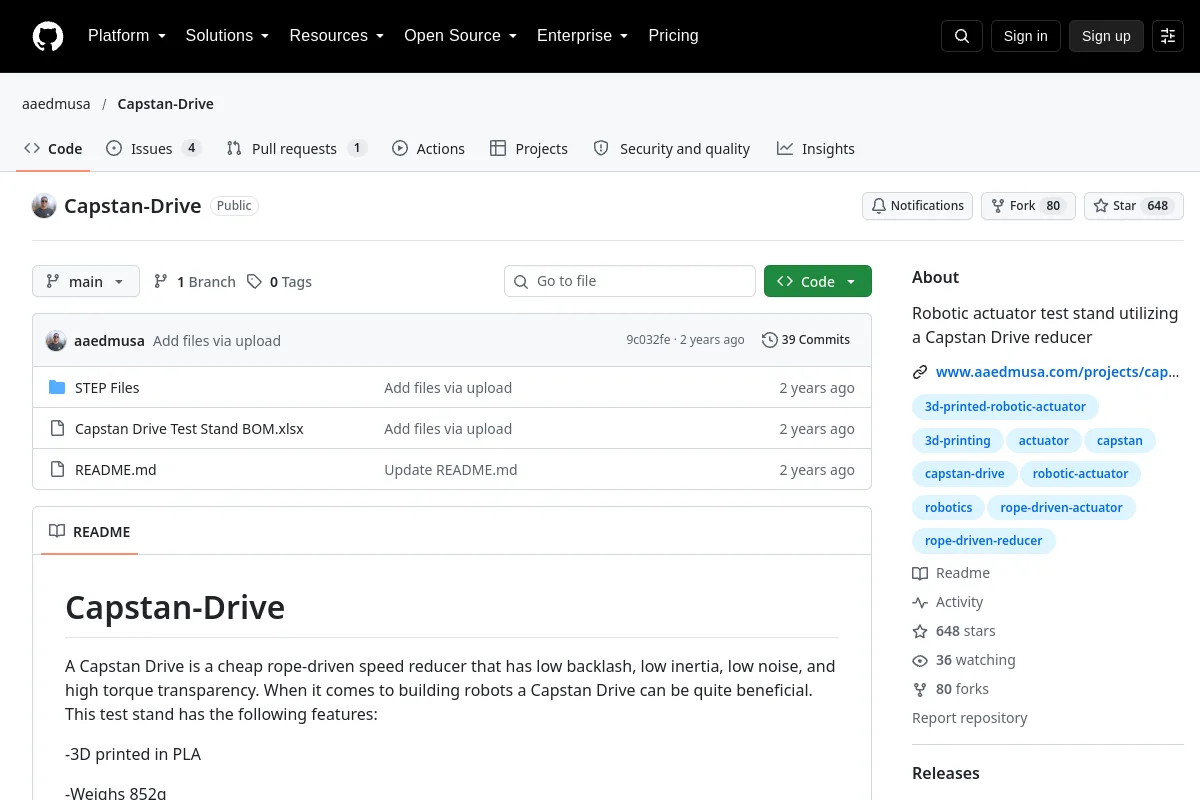Click Capstan-Drive breadcrumb link

[165, 104]
